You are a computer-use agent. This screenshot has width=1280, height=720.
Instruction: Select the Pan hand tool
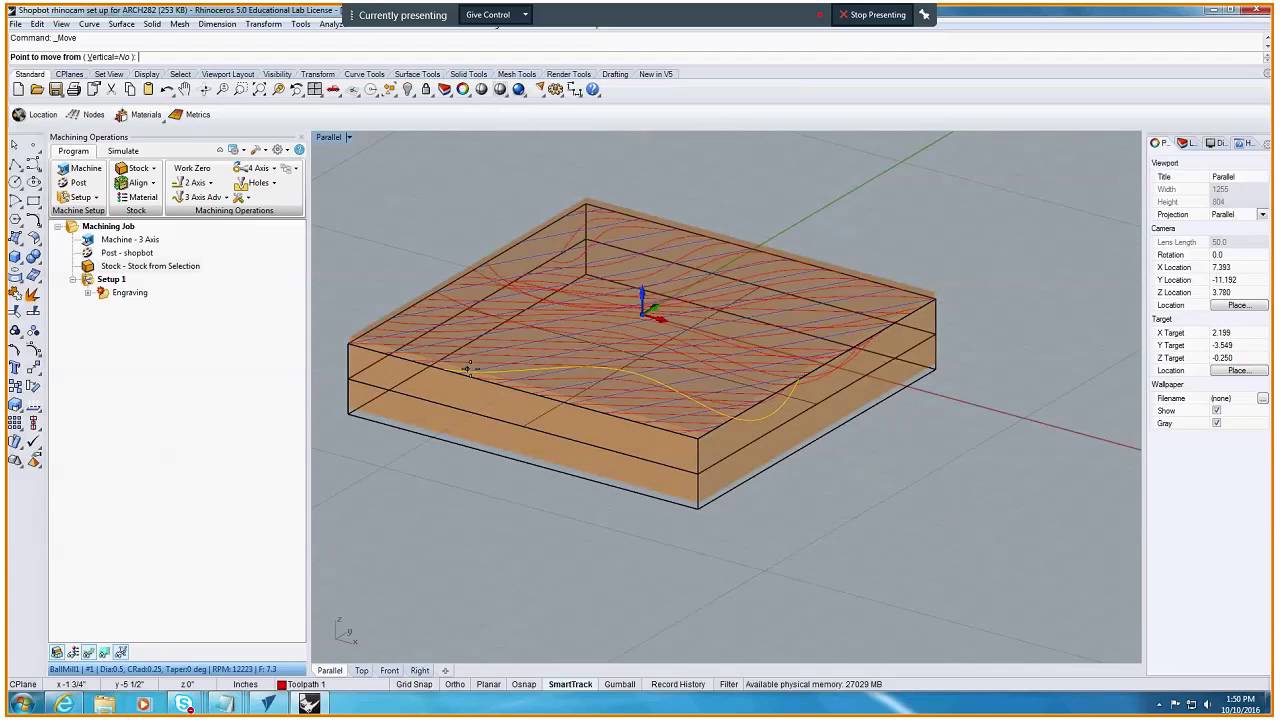click(185, 90)
